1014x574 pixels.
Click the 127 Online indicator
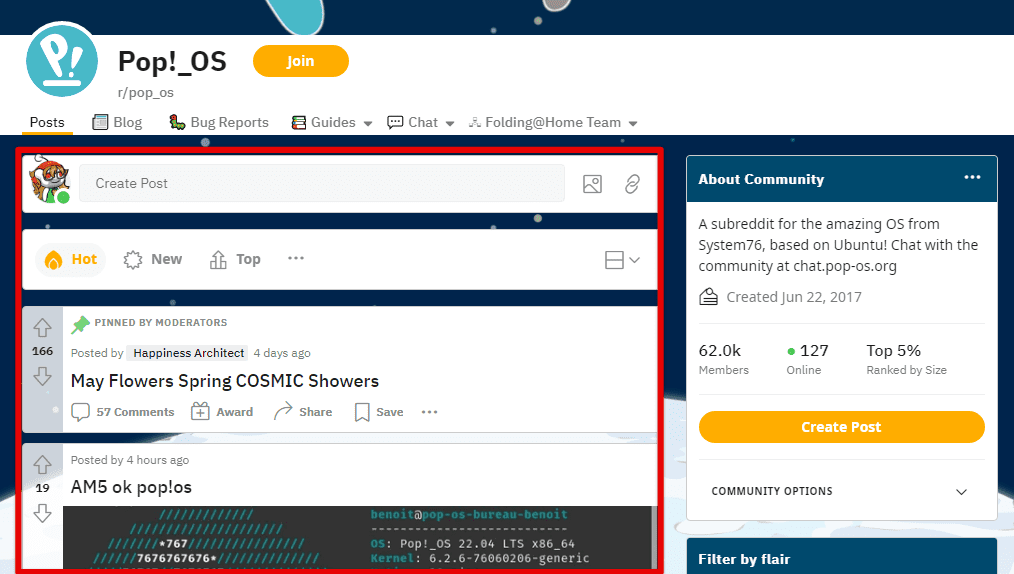(x=807, y=359)
